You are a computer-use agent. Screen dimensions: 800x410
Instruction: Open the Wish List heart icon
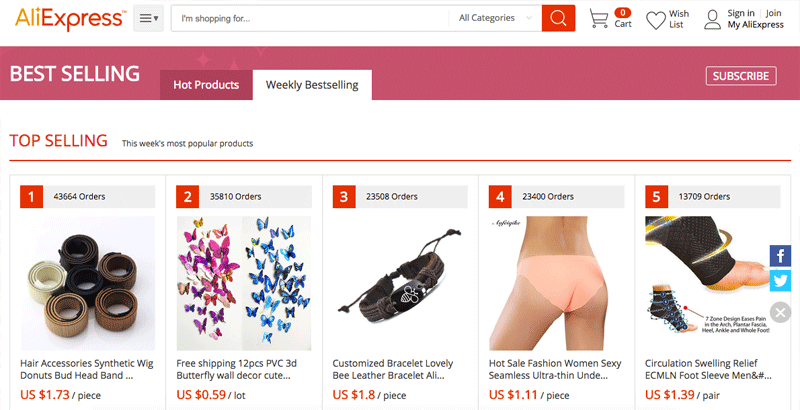[656, 20]
